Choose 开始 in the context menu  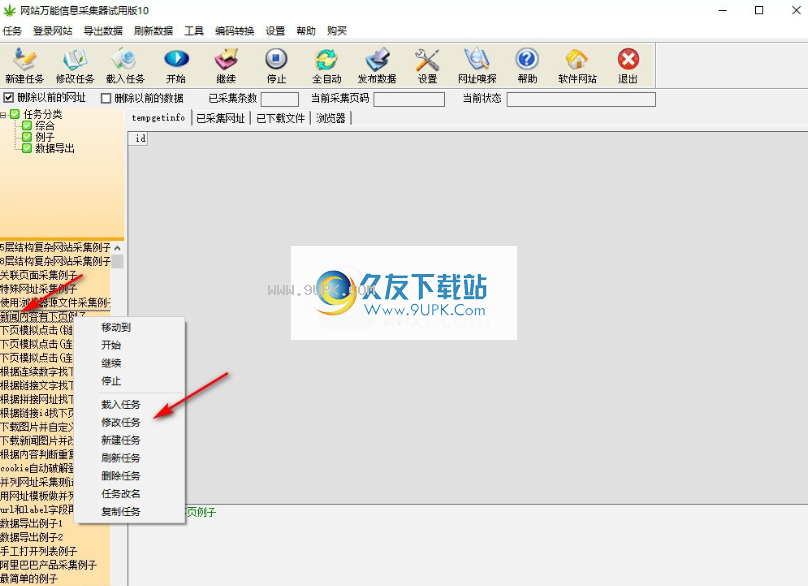tap(129, 345)
